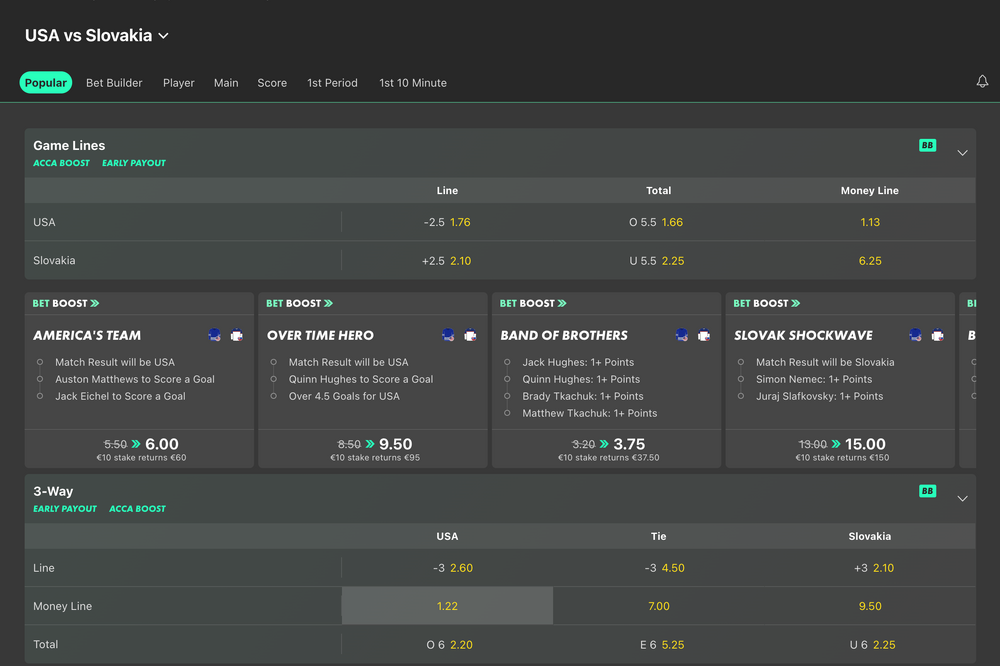Click OVER TIME HERO card title
Image resolution: width=1000 pixels, height=666 pixels.
320,336
